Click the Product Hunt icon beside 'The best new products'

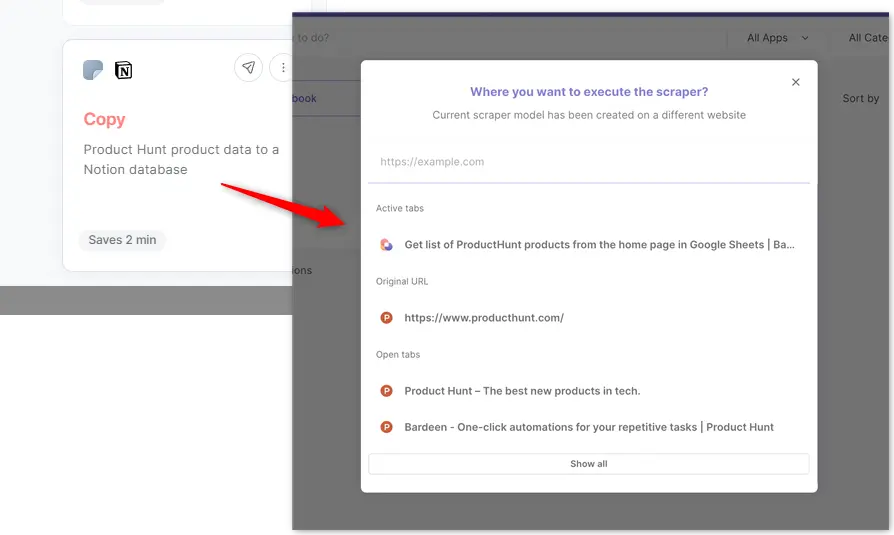(386, 391)
